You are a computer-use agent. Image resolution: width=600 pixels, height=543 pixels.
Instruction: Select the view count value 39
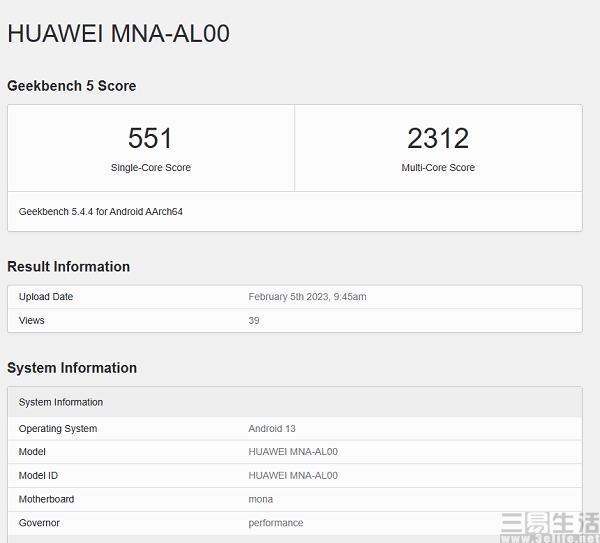(x=254, y=321)
